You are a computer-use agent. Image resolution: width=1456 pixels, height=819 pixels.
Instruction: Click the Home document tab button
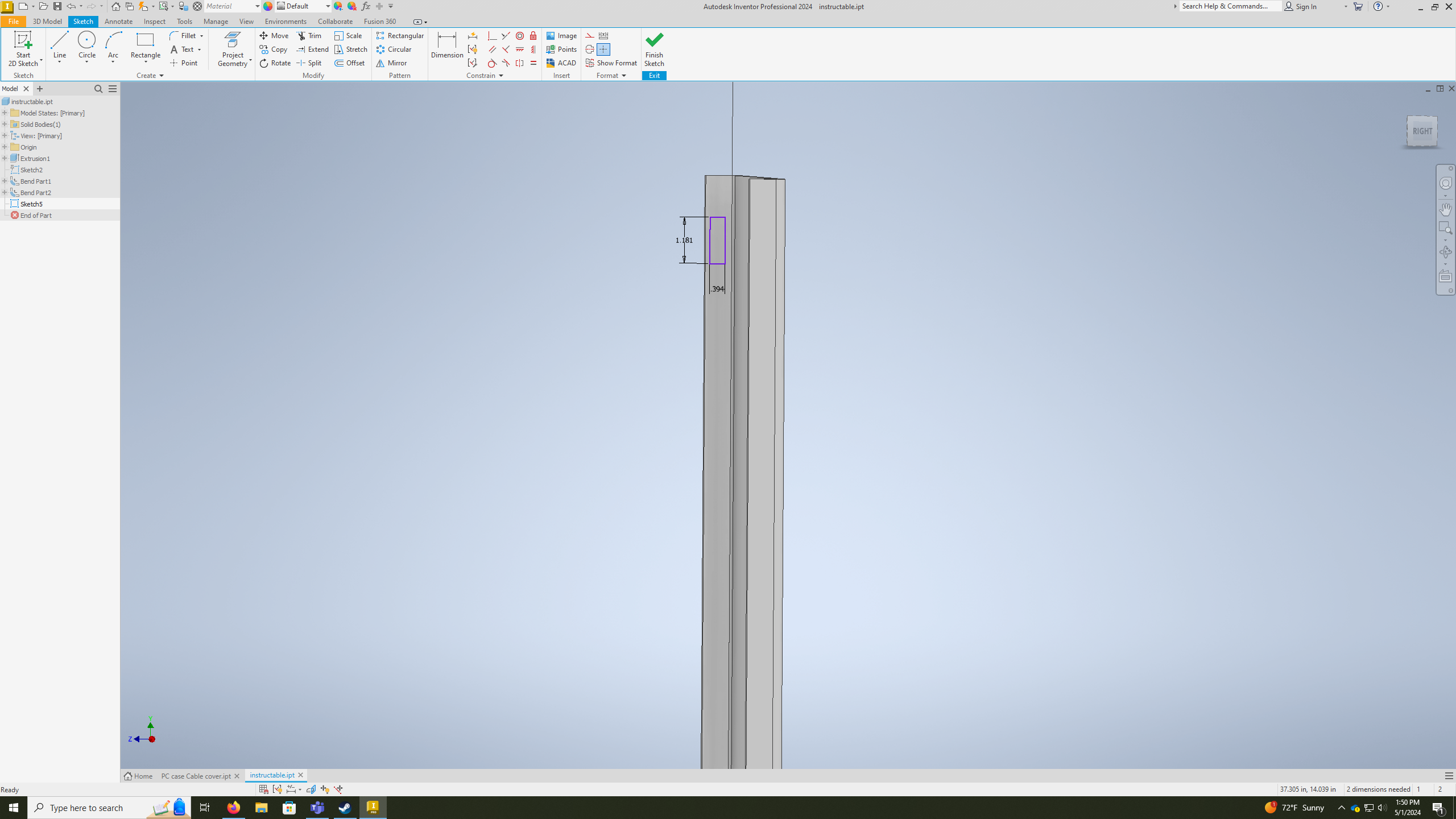click(138, 776)
